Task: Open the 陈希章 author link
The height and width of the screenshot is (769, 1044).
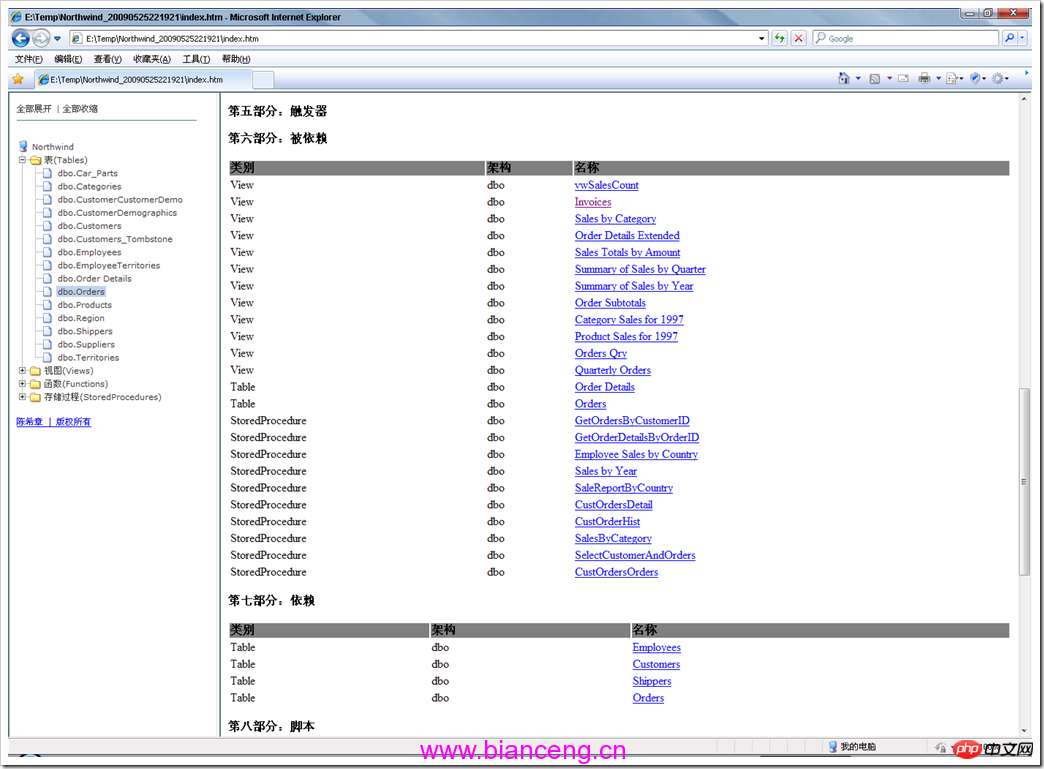Action: click(29, 421)
